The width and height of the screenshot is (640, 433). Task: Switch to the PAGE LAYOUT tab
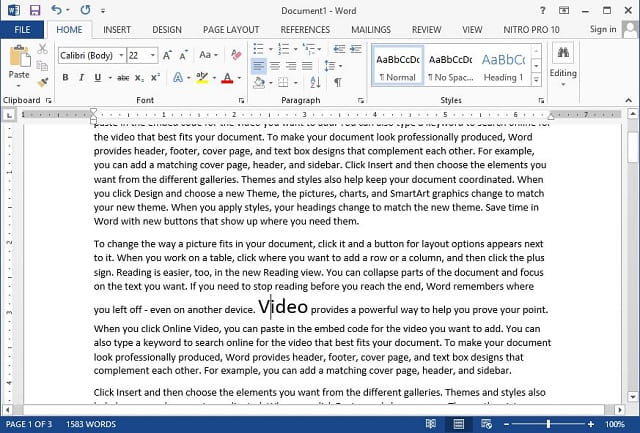tap(231, 30)
